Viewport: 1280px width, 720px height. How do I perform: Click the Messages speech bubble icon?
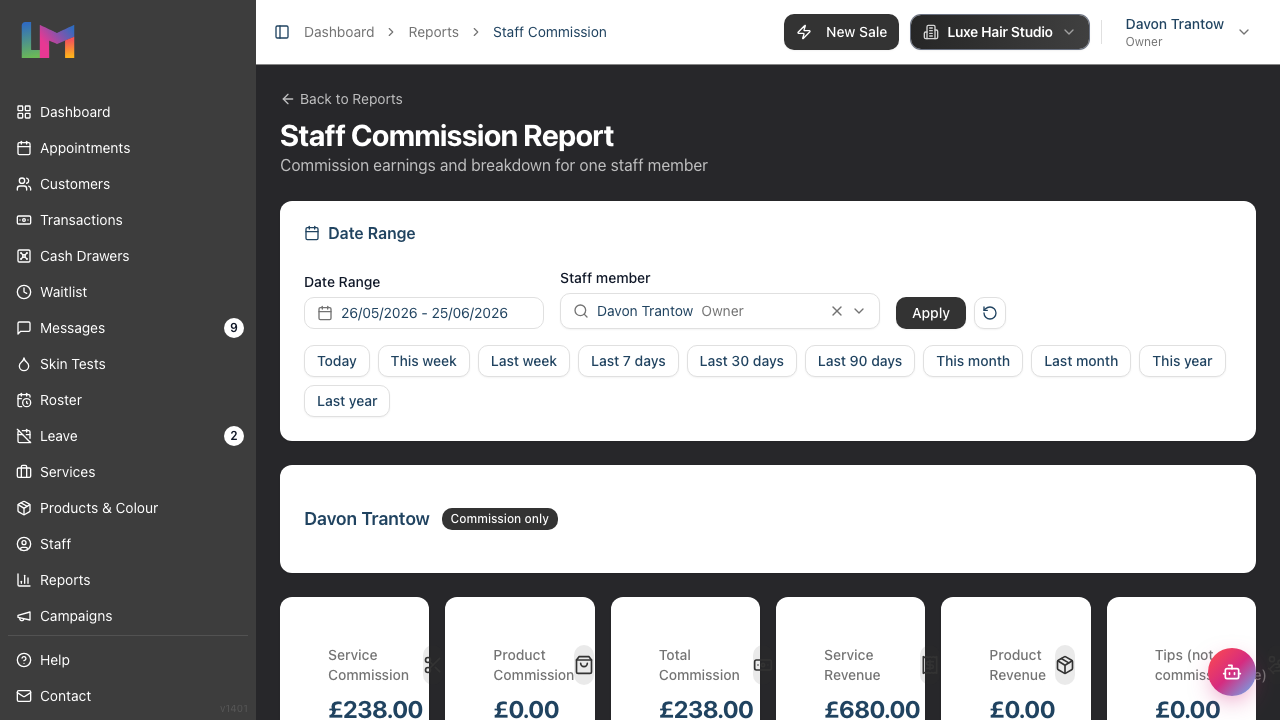pyautogui.click(x=24, y=328)
